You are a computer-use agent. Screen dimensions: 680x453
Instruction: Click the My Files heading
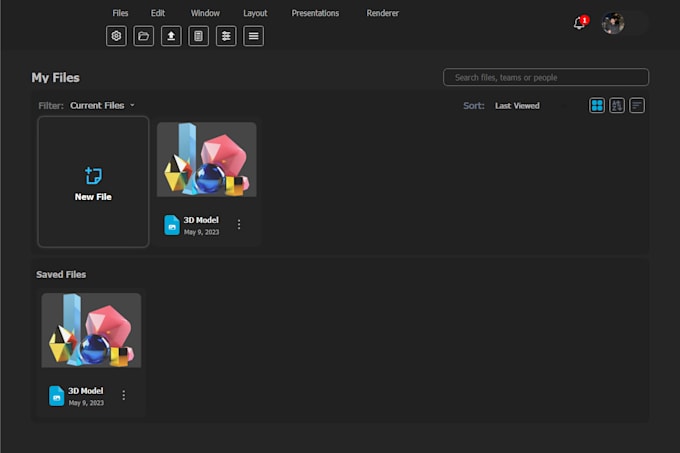pos(56,78)
